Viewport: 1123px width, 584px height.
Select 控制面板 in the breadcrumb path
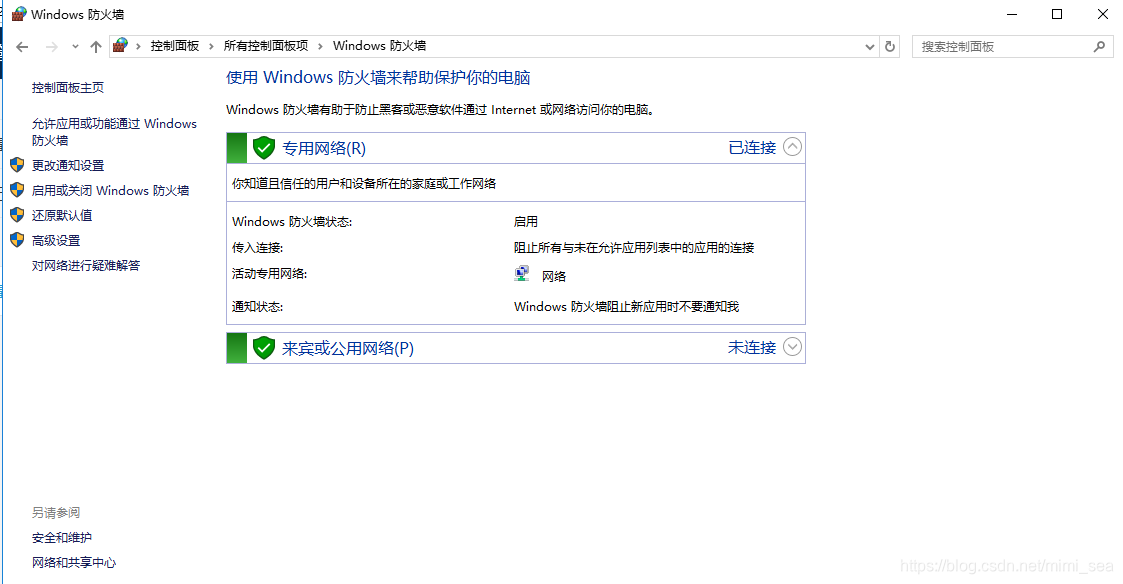tap(175, 46)
